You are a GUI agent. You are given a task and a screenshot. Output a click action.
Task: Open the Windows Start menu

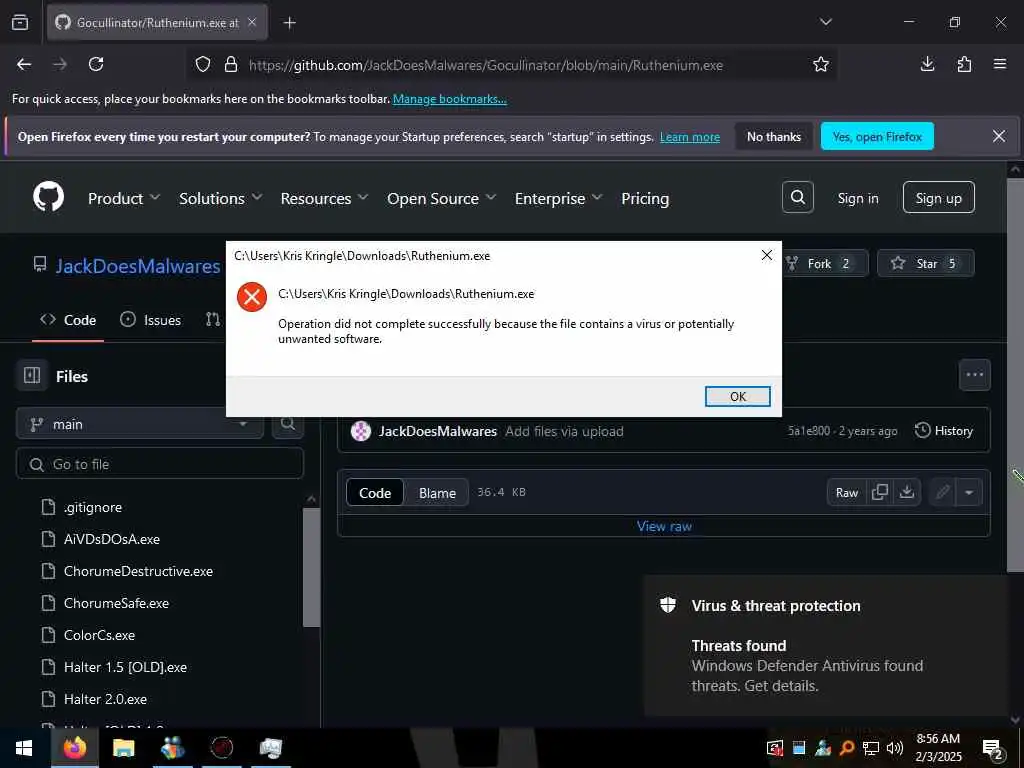click(x=24, y=748)
